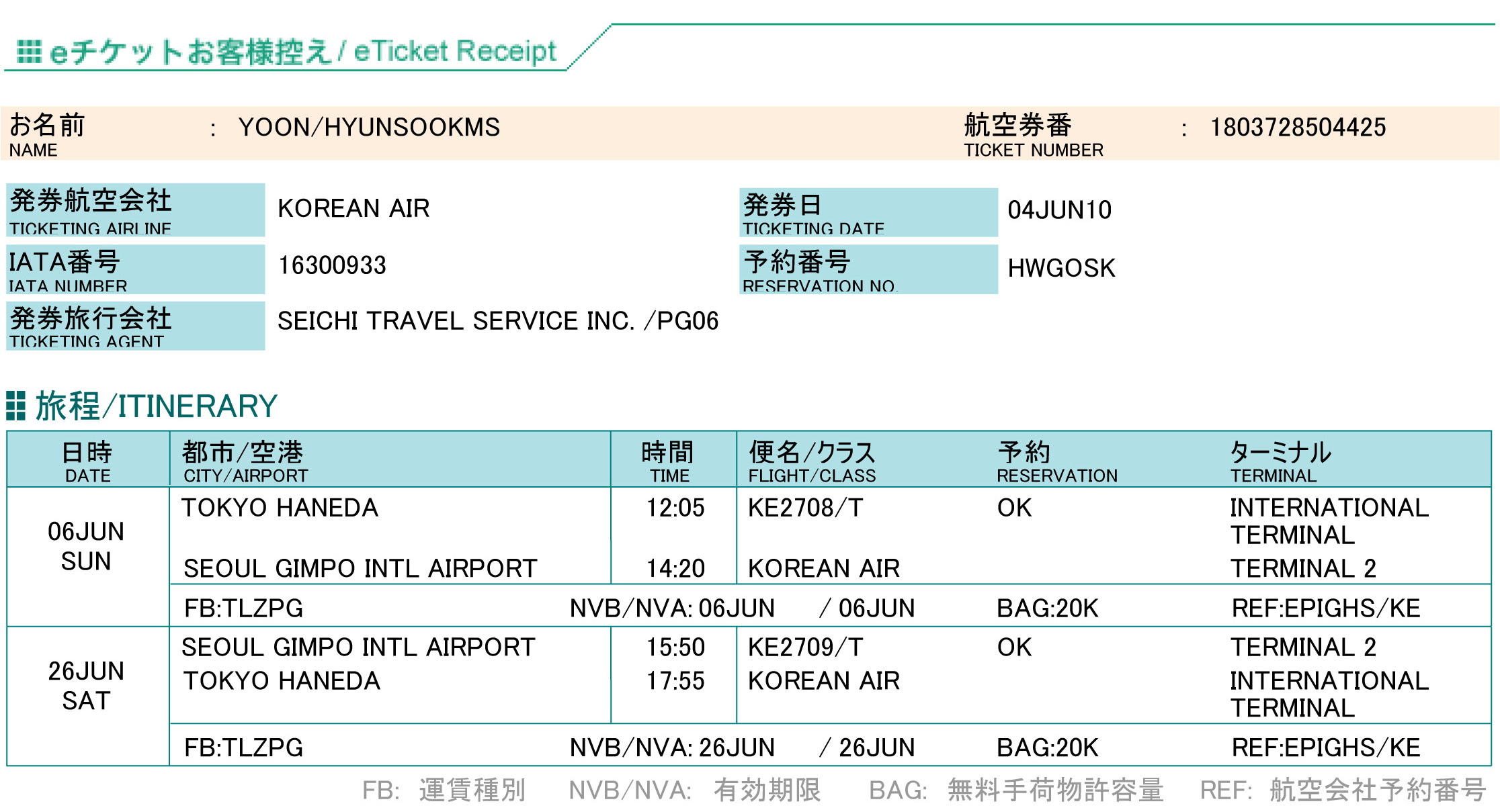This screenshot has width=1500, height=812.
Task: Click the RESERVATION column header
Action: click(x=1056, y=461)
